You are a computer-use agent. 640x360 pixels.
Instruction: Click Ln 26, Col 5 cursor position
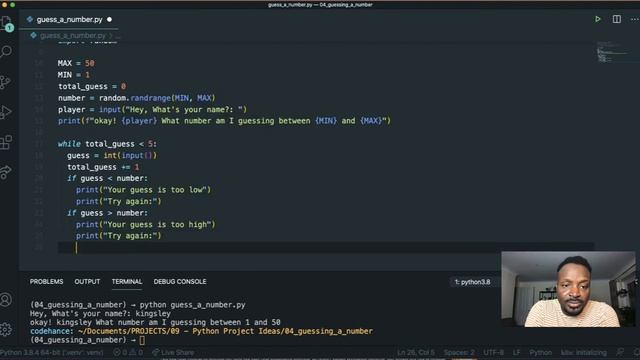point(416,352)
